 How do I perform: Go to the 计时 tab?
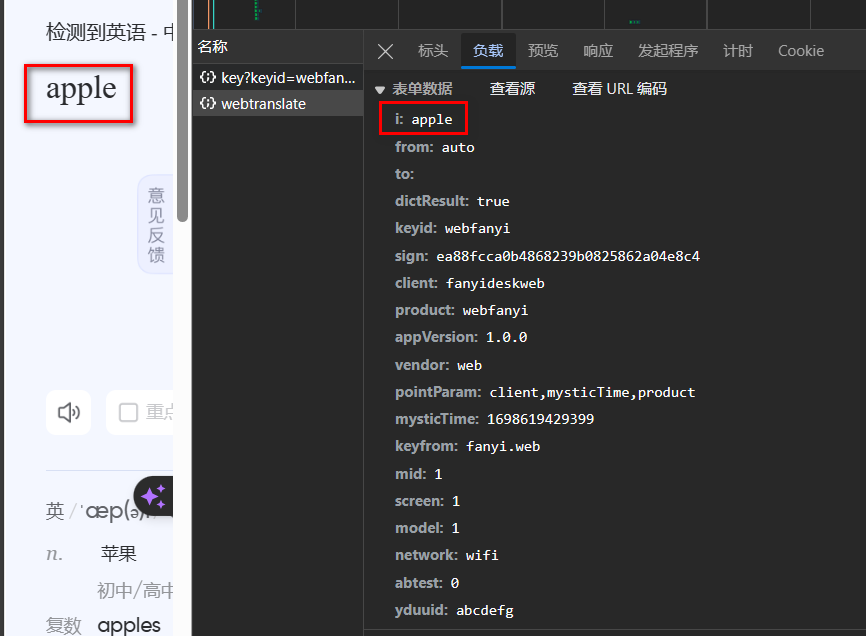click(x=738, y=51)
